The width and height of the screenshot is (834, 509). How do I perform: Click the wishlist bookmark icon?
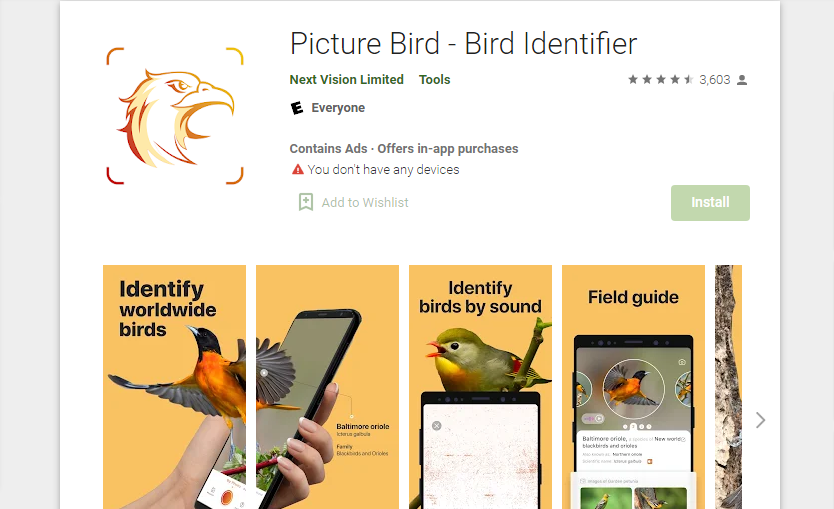point(306,202)
